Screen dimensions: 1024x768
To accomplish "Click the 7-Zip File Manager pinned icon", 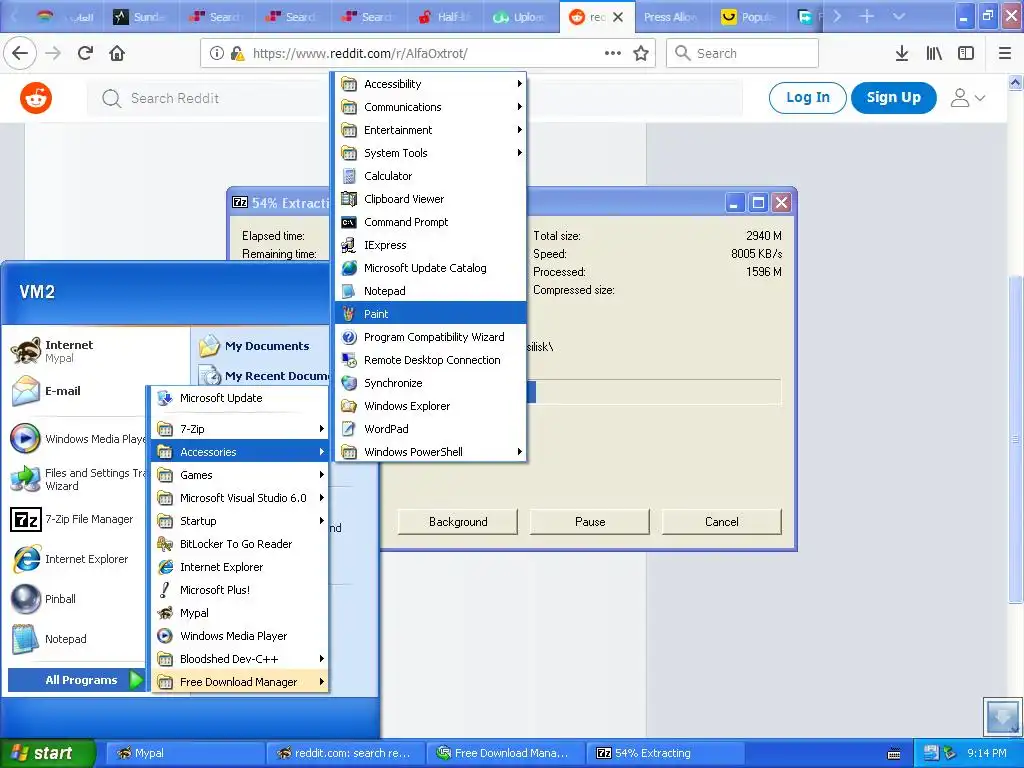I will coord(25,519).
